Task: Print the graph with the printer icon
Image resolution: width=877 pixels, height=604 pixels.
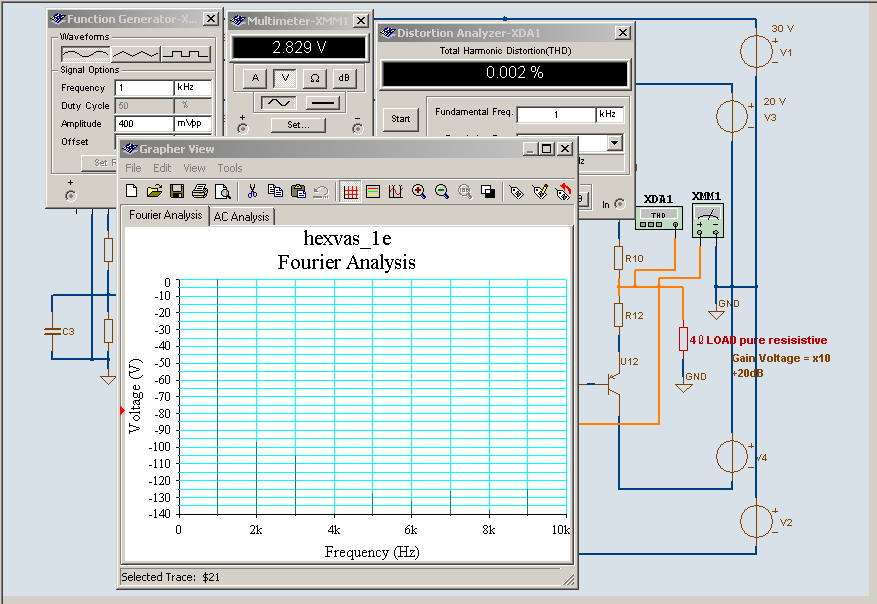Action: pos(200,191)
